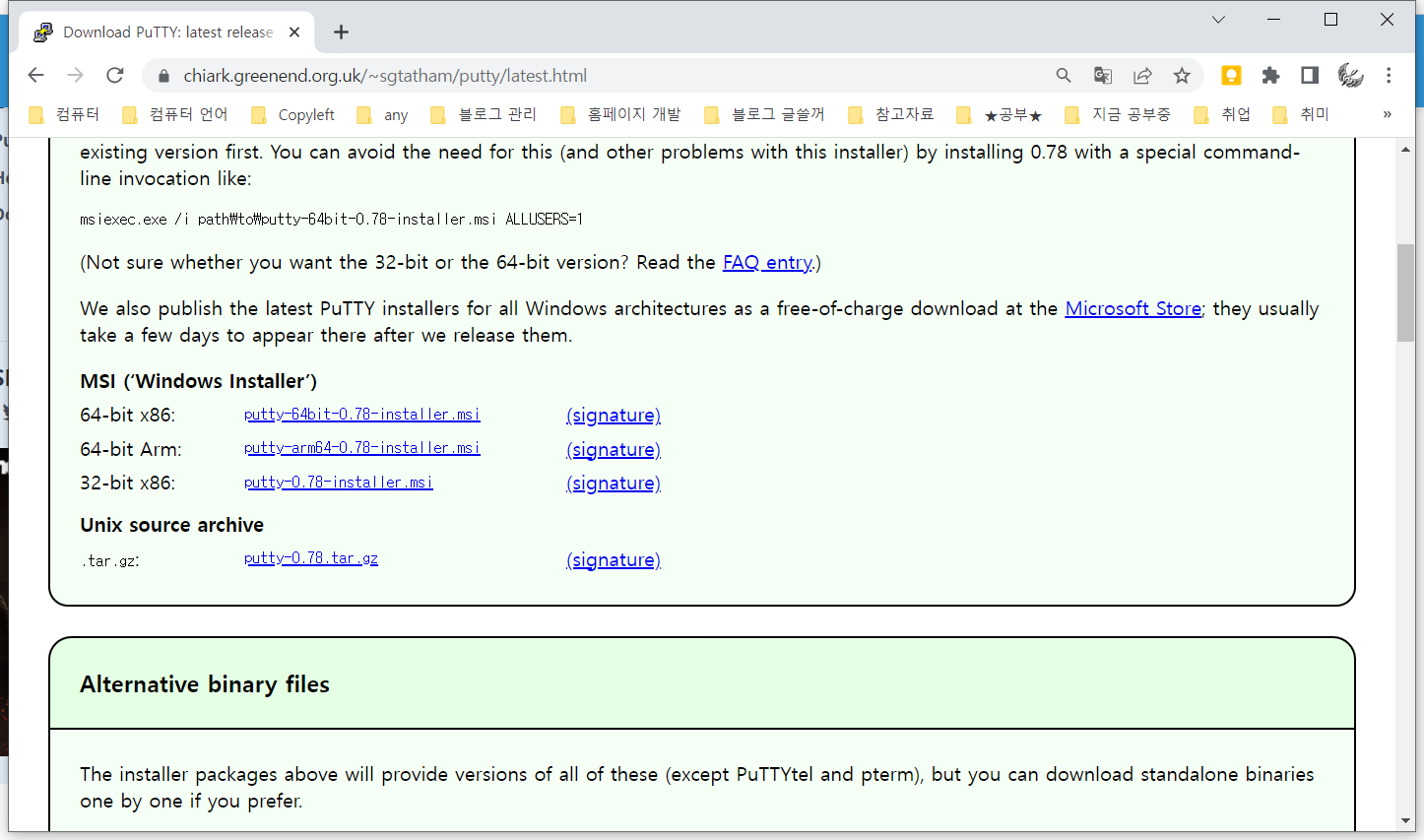This screenshot has width=1424, height=840.
Task: Open the yellow extension icon
Action: coord(1231,76)
